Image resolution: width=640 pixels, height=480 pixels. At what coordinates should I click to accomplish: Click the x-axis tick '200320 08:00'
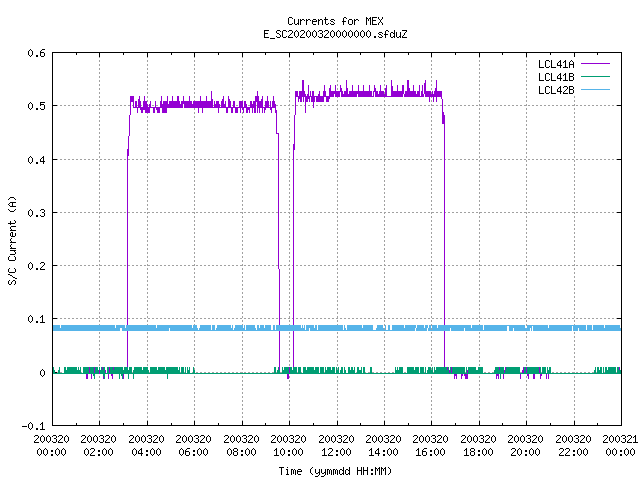click(x=241, y=446)
